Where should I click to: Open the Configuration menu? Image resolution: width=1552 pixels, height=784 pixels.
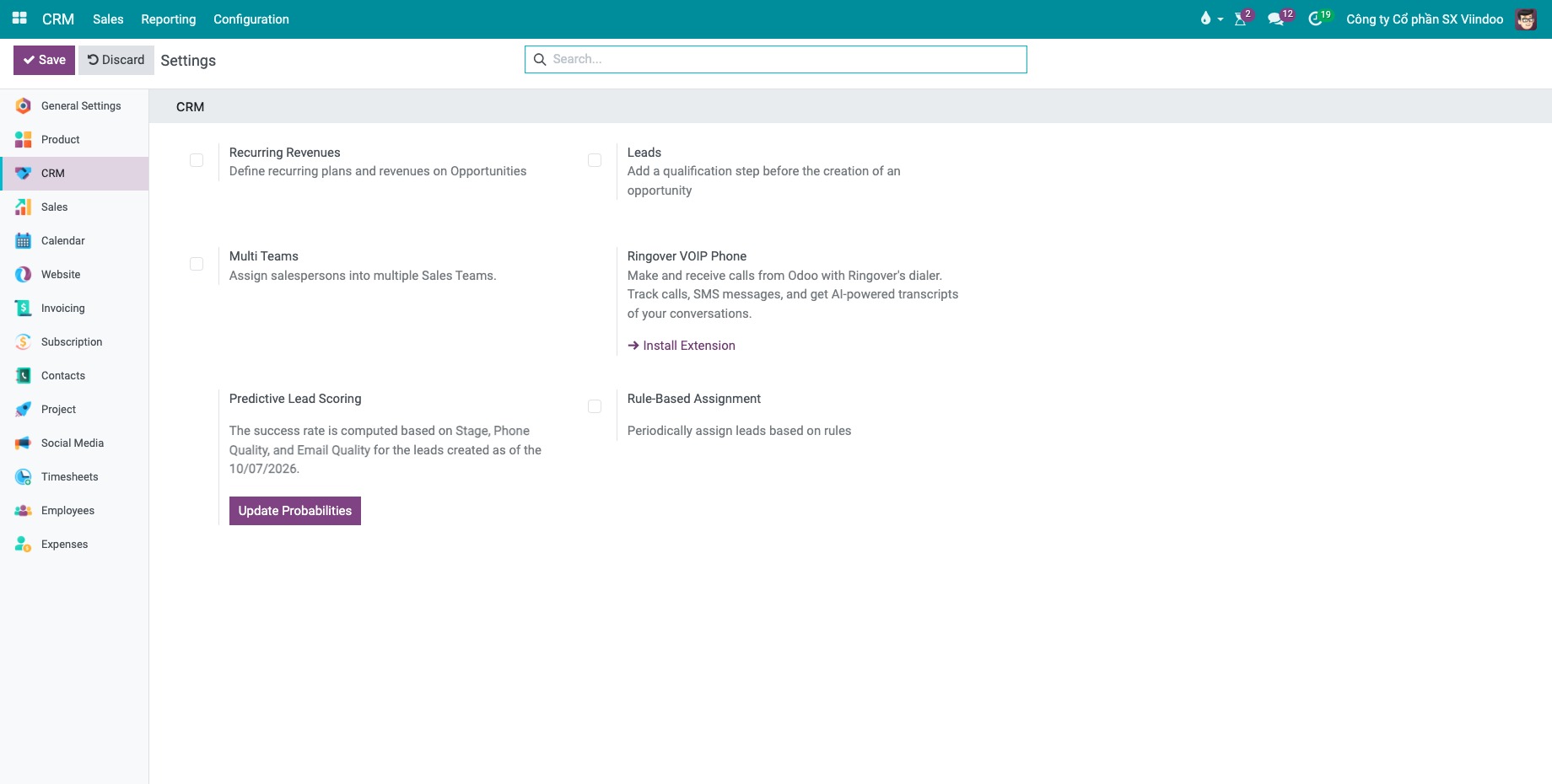tap(251, 19)
